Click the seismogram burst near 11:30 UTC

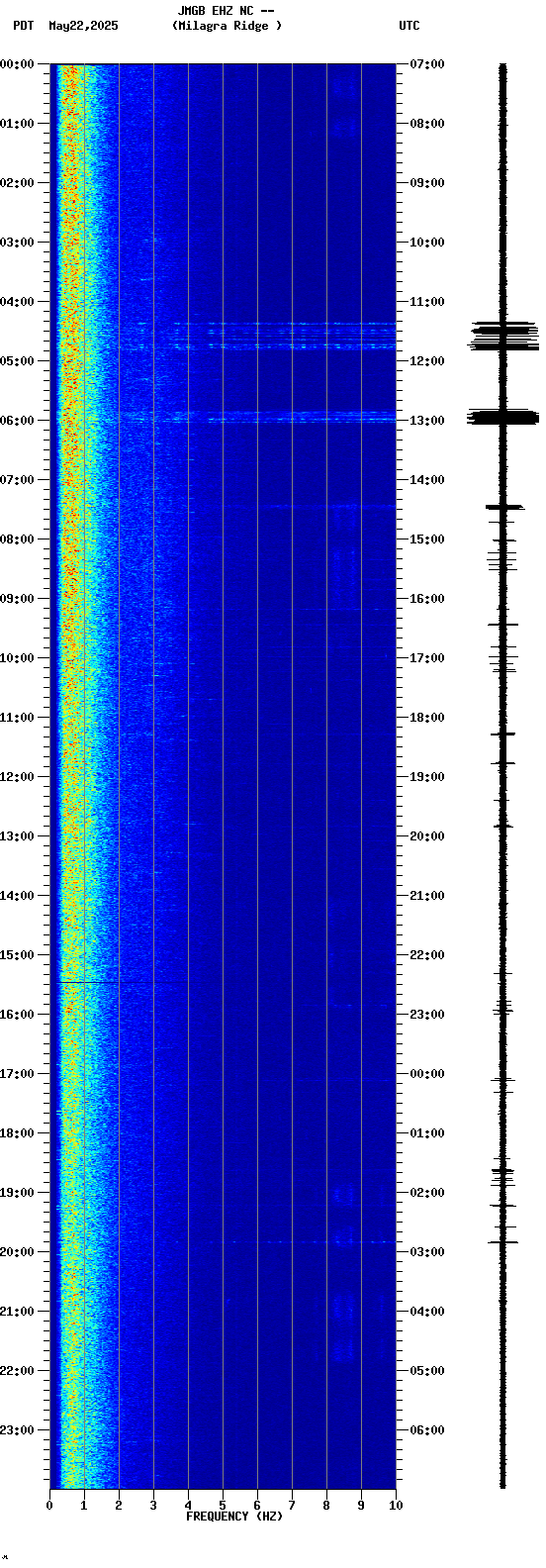click(503, 336)
